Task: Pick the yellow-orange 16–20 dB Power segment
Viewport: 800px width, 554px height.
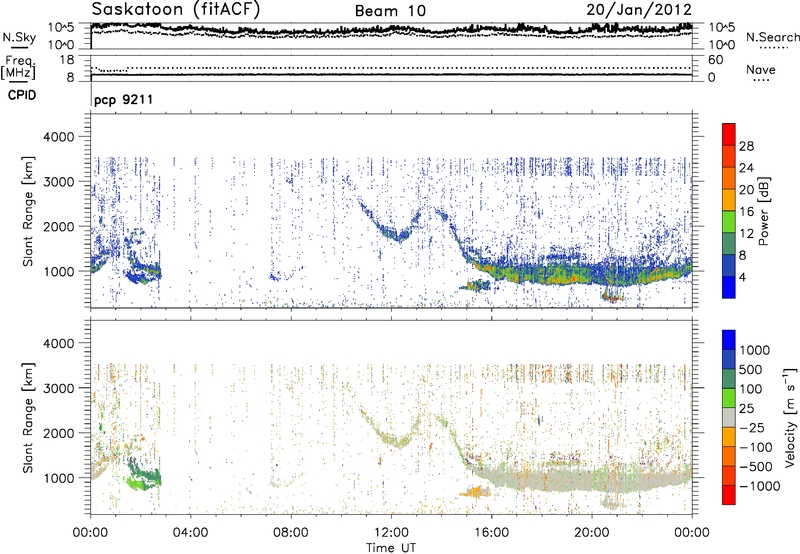Action: coord(729,199)
